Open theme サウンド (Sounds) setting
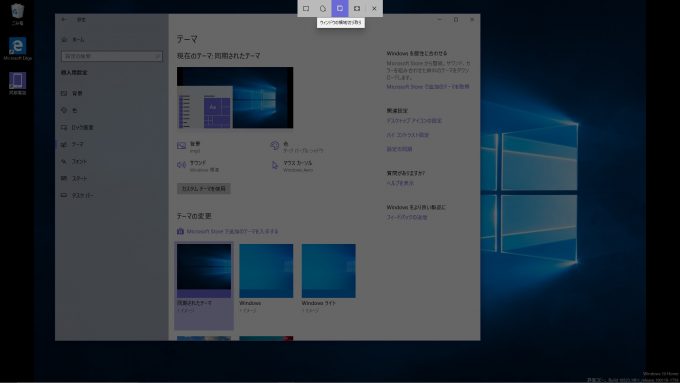This screenshot has width=680, height=383. (198, 166)
